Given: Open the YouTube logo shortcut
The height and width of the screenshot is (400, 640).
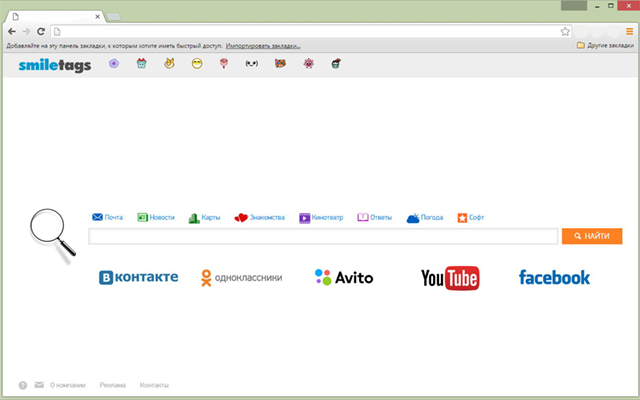Looking at the screenshot, I should pos(450,278).
